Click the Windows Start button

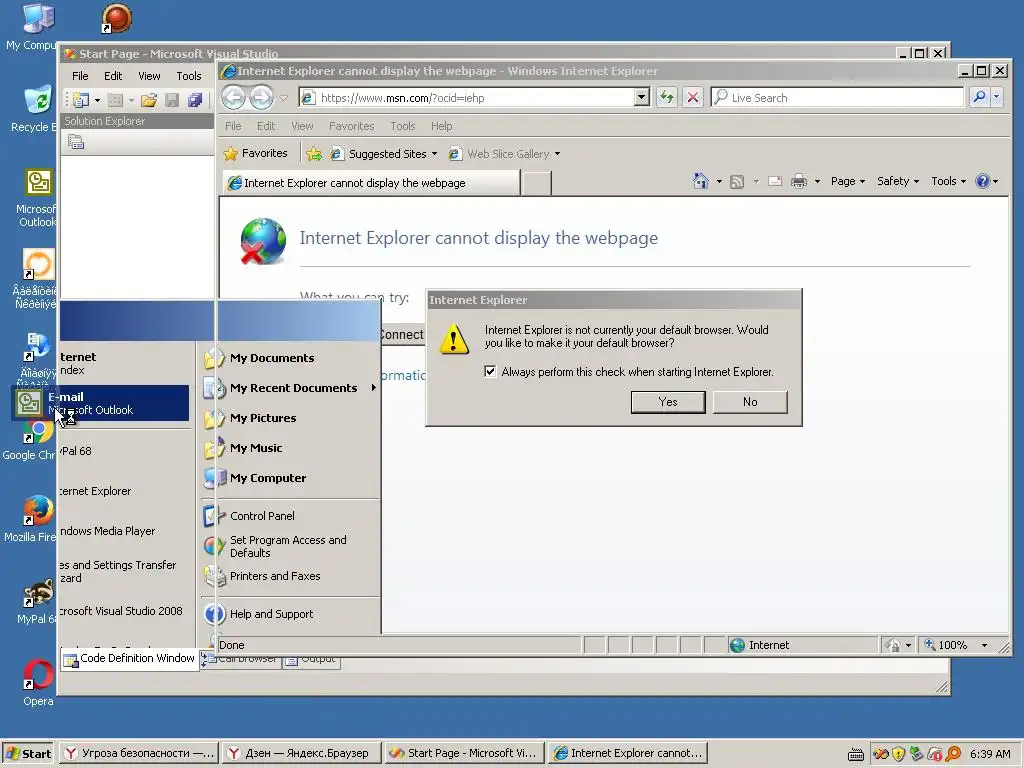click(27, 753)
